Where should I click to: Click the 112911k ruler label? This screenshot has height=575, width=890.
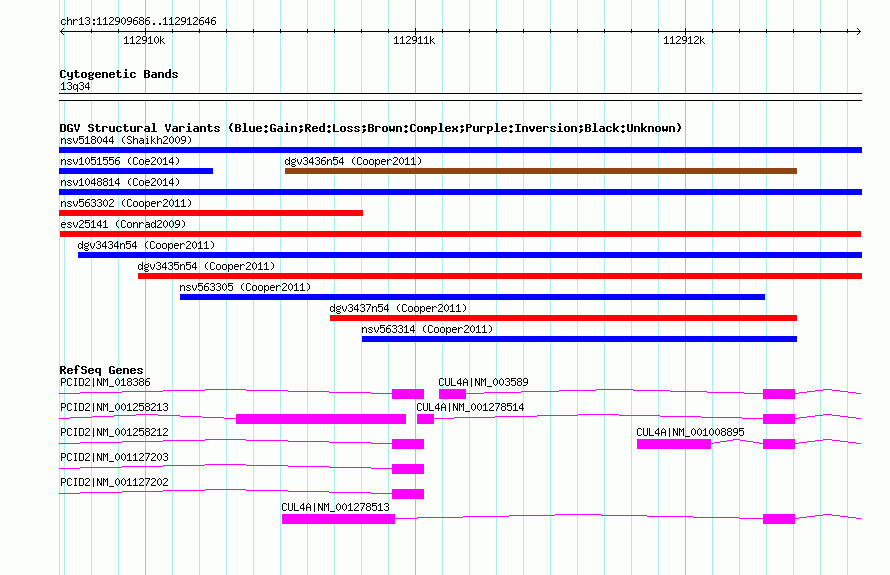[414, 40]
